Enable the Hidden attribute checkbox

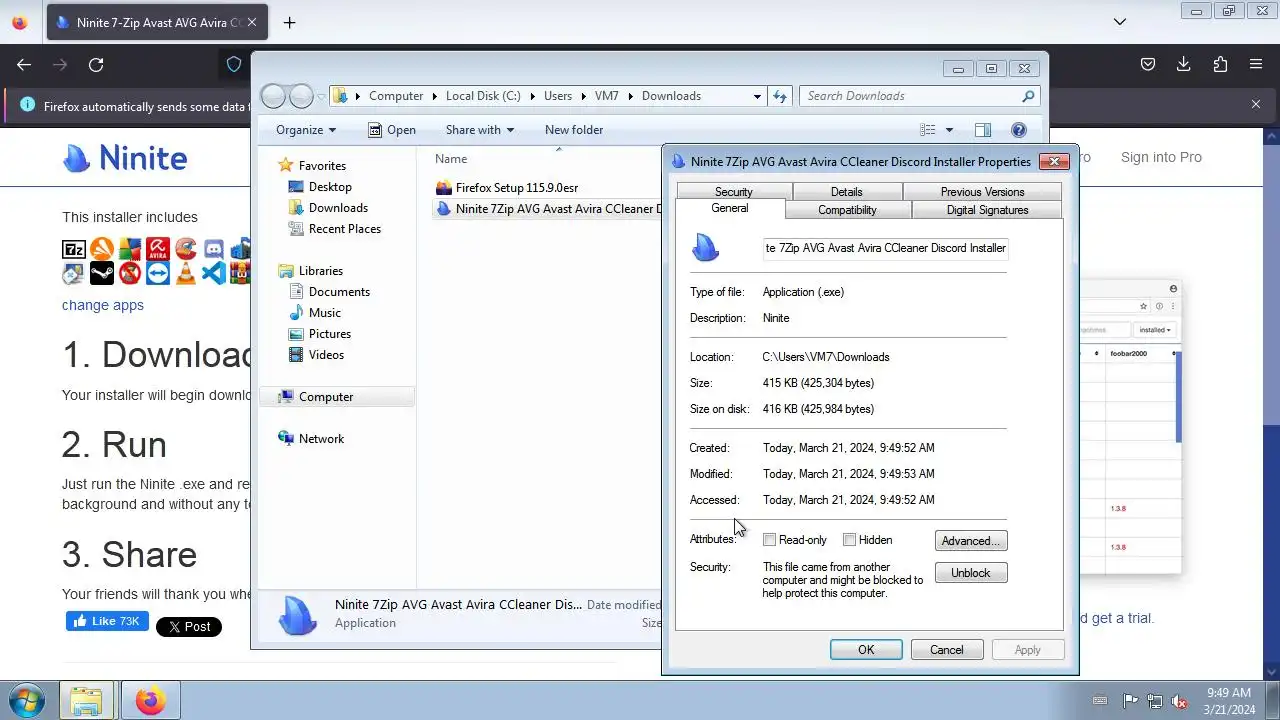click(x=849, y=540)
